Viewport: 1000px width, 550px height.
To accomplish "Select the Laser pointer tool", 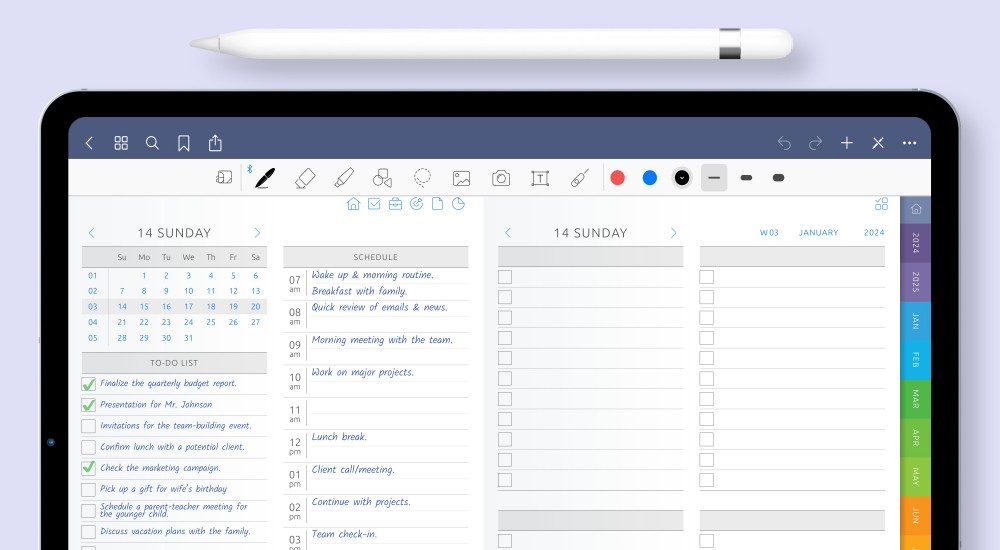I will (x=580, y=178).
